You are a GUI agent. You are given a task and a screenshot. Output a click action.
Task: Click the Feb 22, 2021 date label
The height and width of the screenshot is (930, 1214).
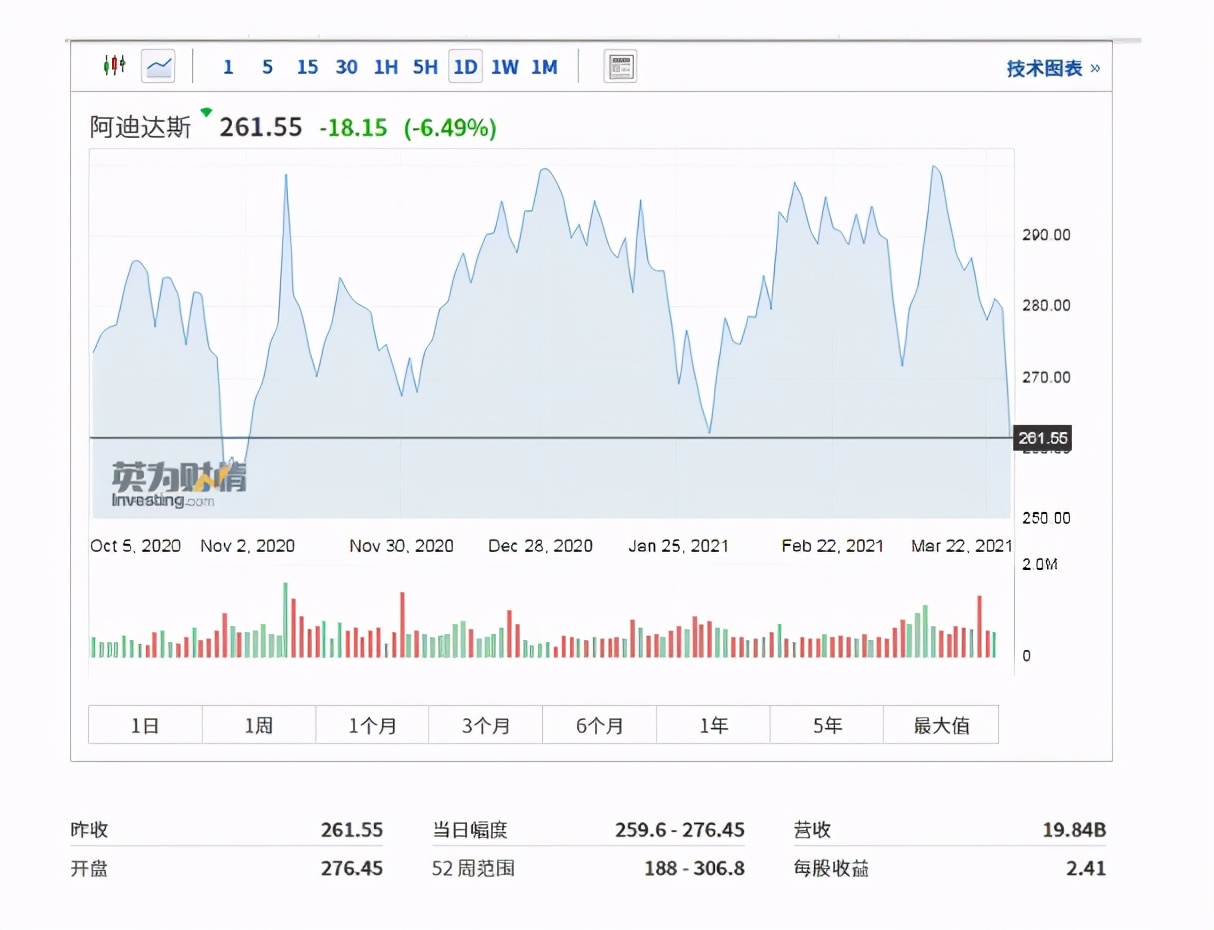833,546
